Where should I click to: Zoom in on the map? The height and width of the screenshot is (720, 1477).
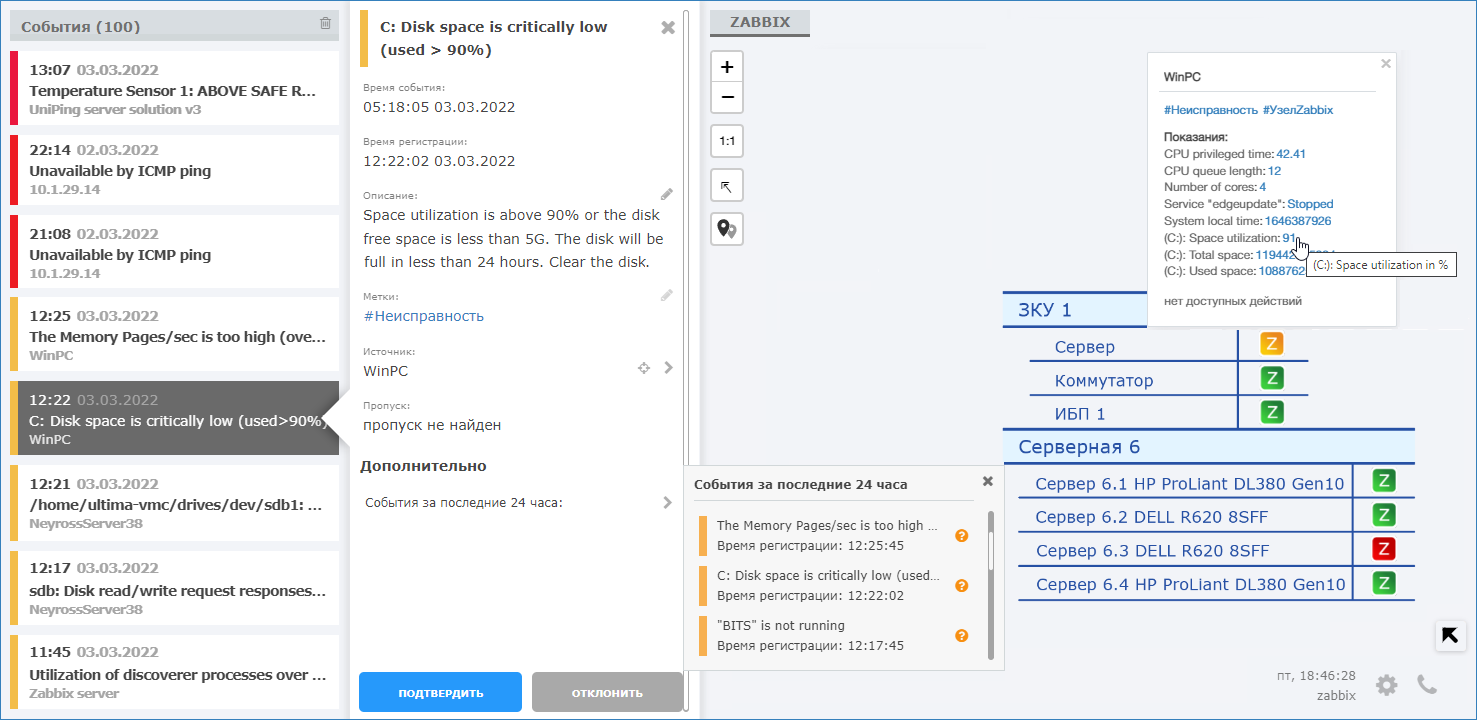(x=727, y=67)
